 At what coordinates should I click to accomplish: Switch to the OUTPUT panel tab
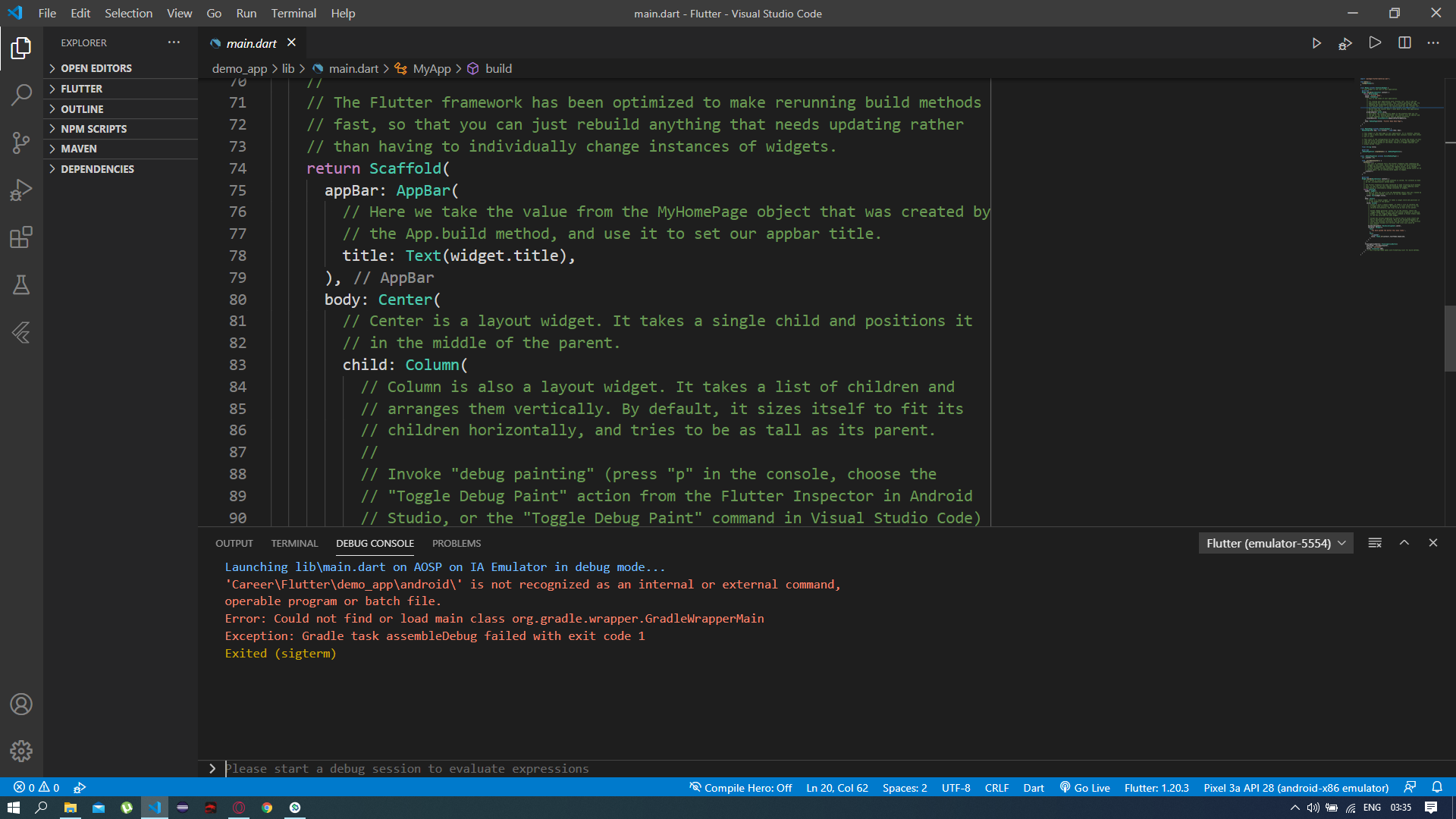click(x=234, y=543)
